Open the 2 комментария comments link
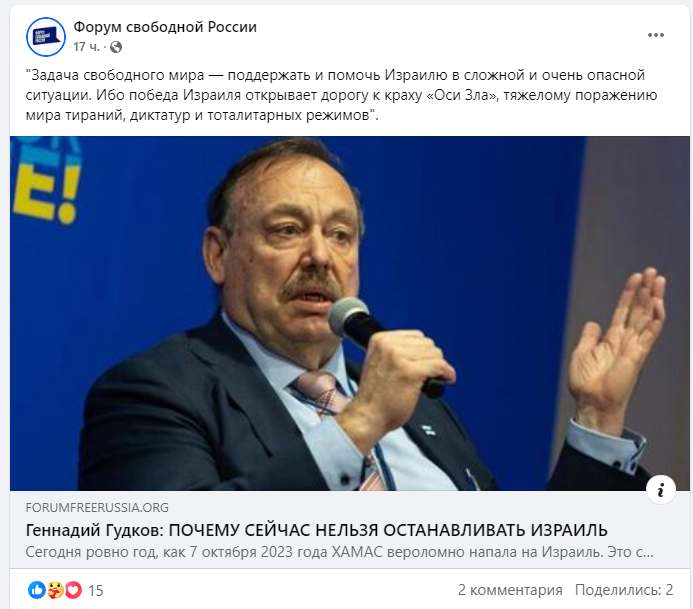 pyautogui.click(x=510, y=590)
